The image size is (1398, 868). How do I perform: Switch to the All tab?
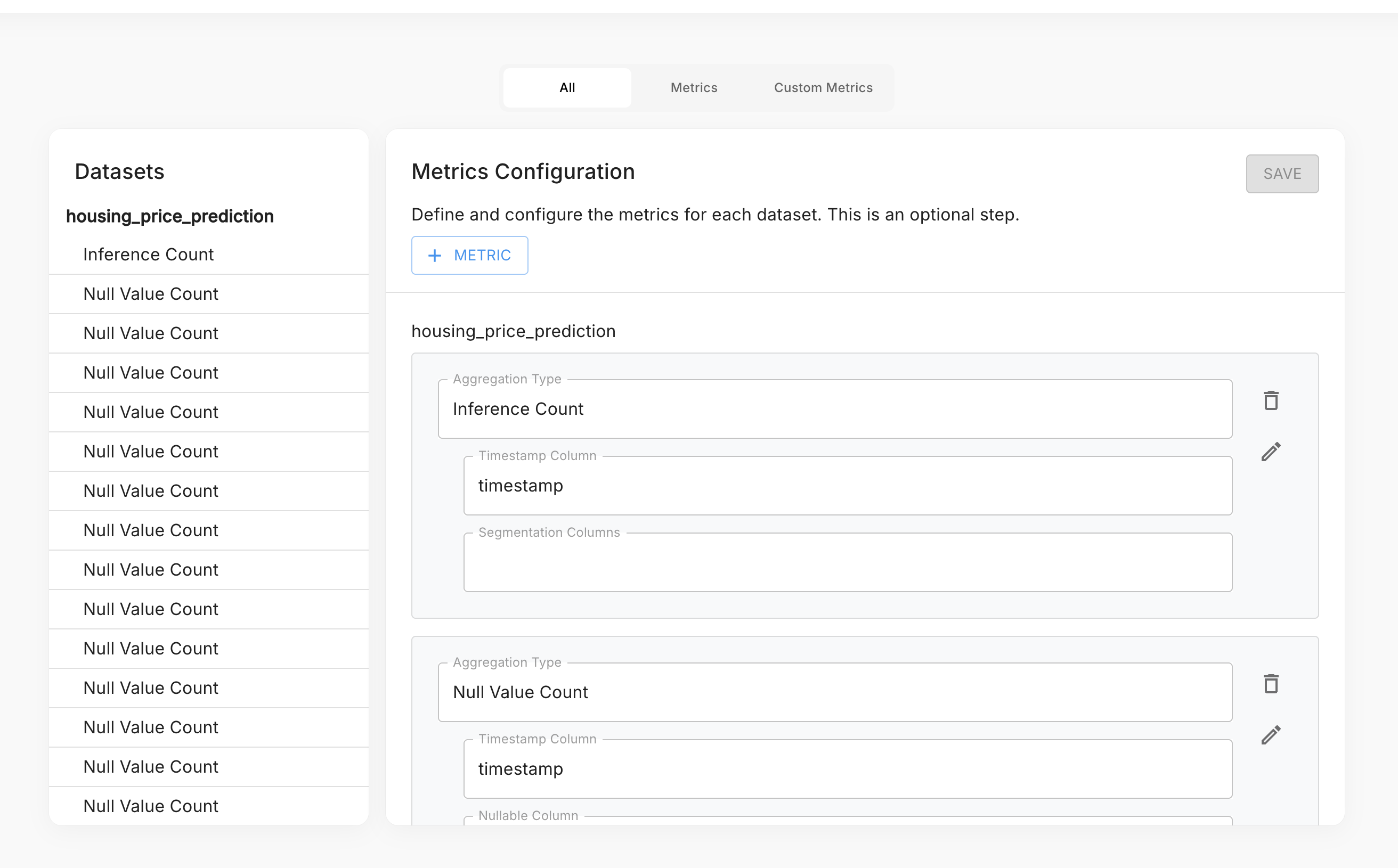(567, 88)
